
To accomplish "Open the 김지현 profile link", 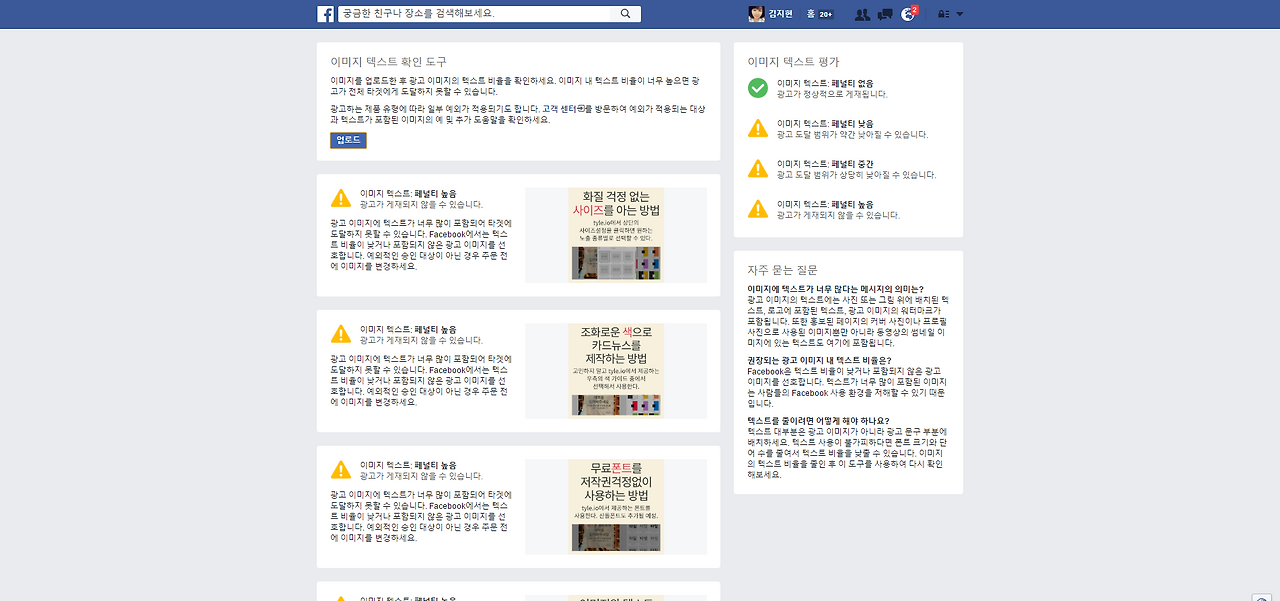I will point(780,13).
